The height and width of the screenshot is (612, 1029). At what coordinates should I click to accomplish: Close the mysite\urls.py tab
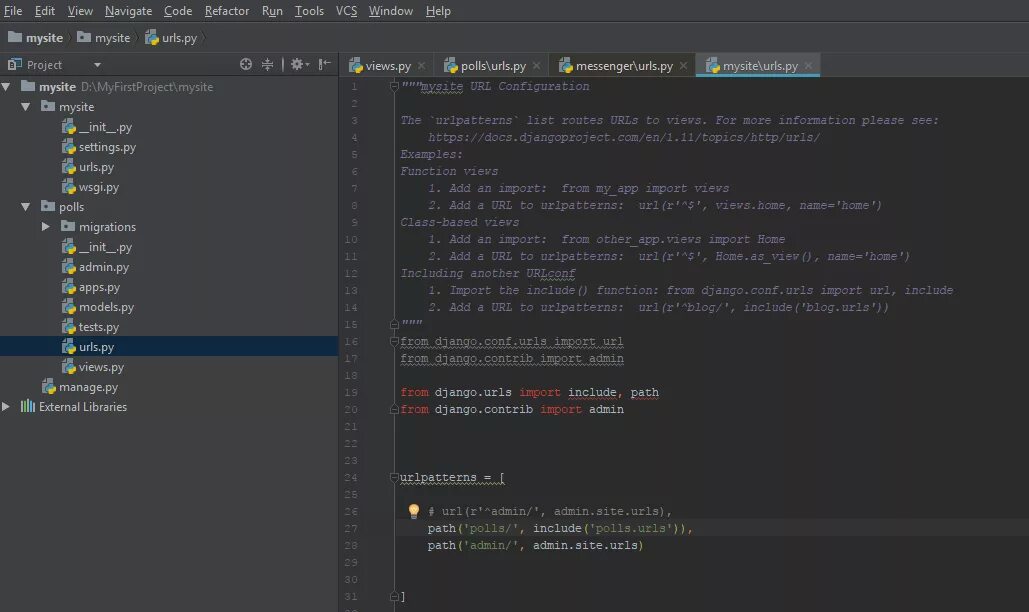[808, 66]
